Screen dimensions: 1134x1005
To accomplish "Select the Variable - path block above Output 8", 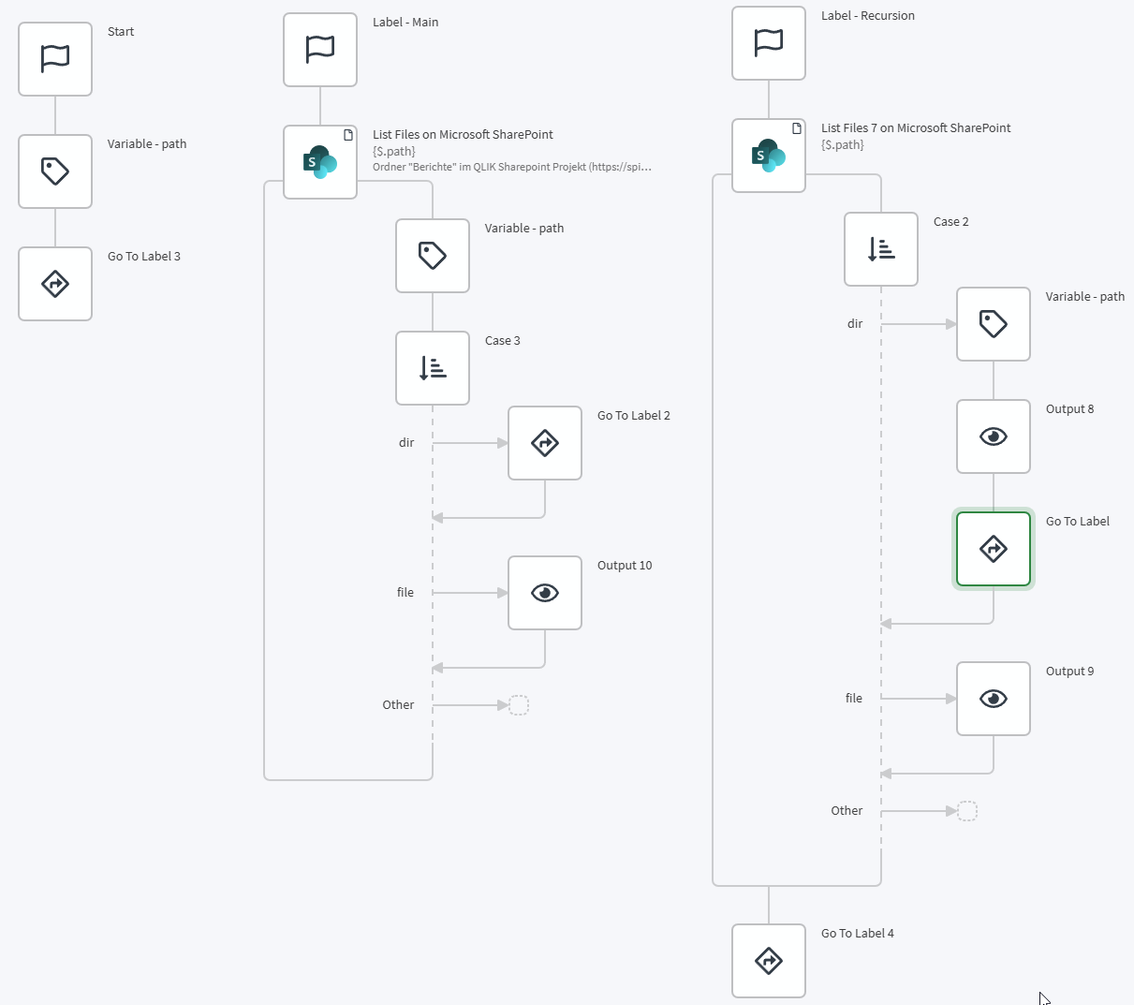I will (x=993, y=324).
